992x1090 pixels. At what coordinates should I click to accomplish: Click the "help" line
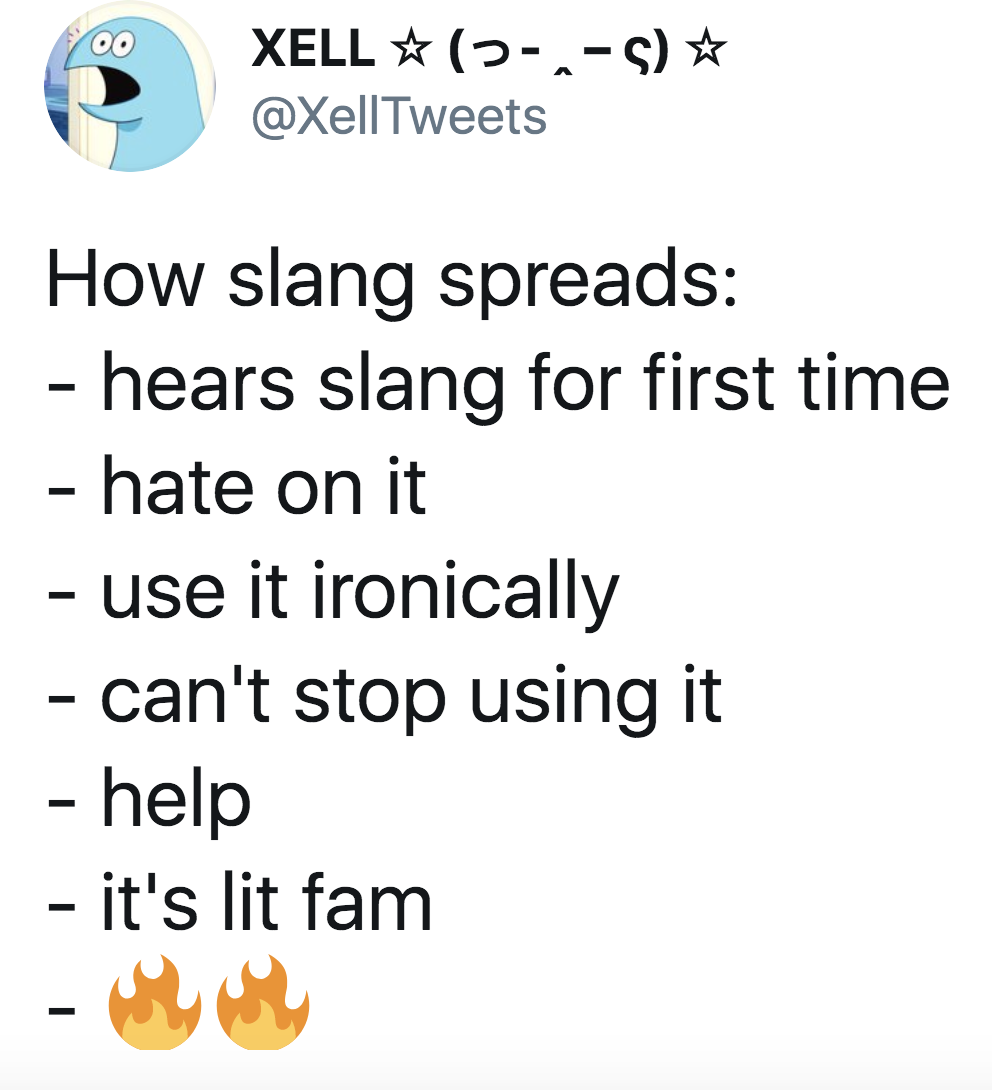(176, 801)
